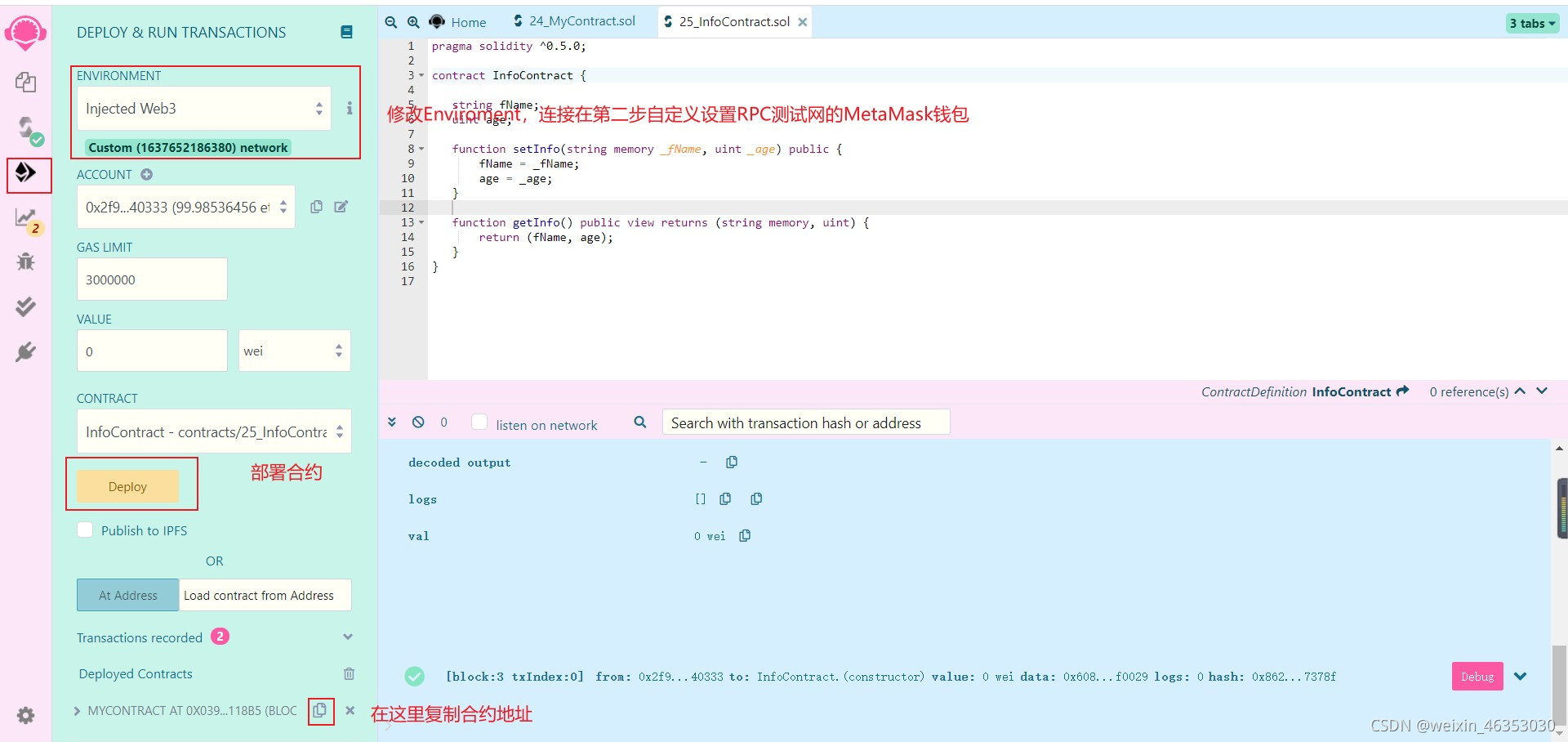The width and height of the screenshot is (1568, 742).
Task: Open value unit wei dropdown
Action: pyautogui.click(x=295, y=351)
